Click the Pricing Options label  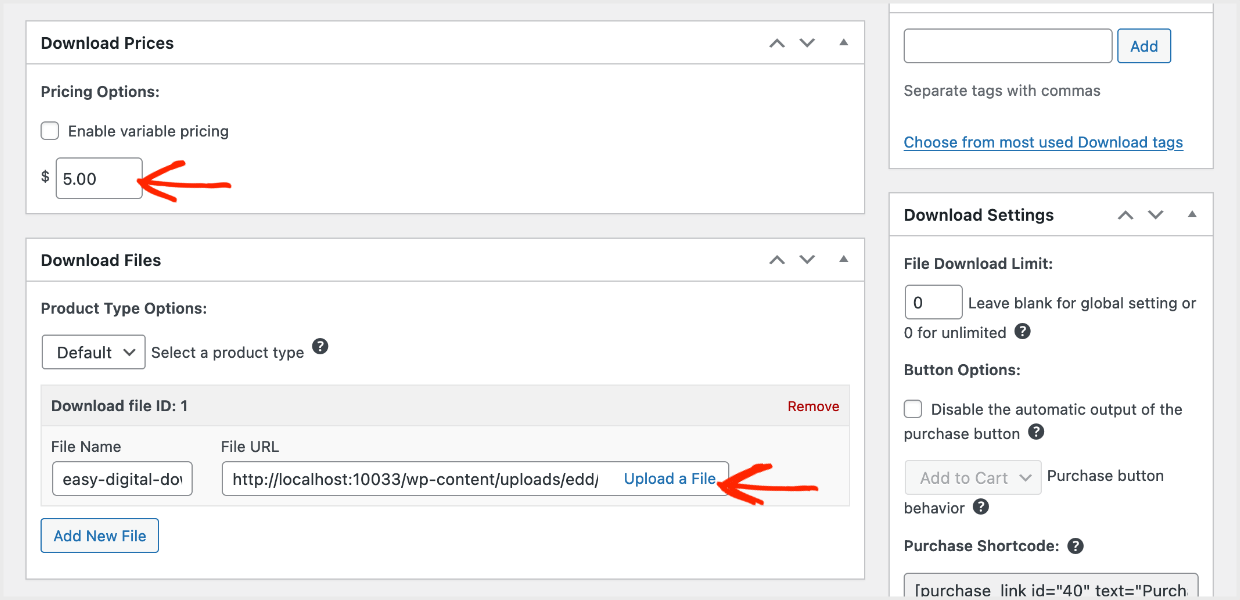[x=100, y=91]
